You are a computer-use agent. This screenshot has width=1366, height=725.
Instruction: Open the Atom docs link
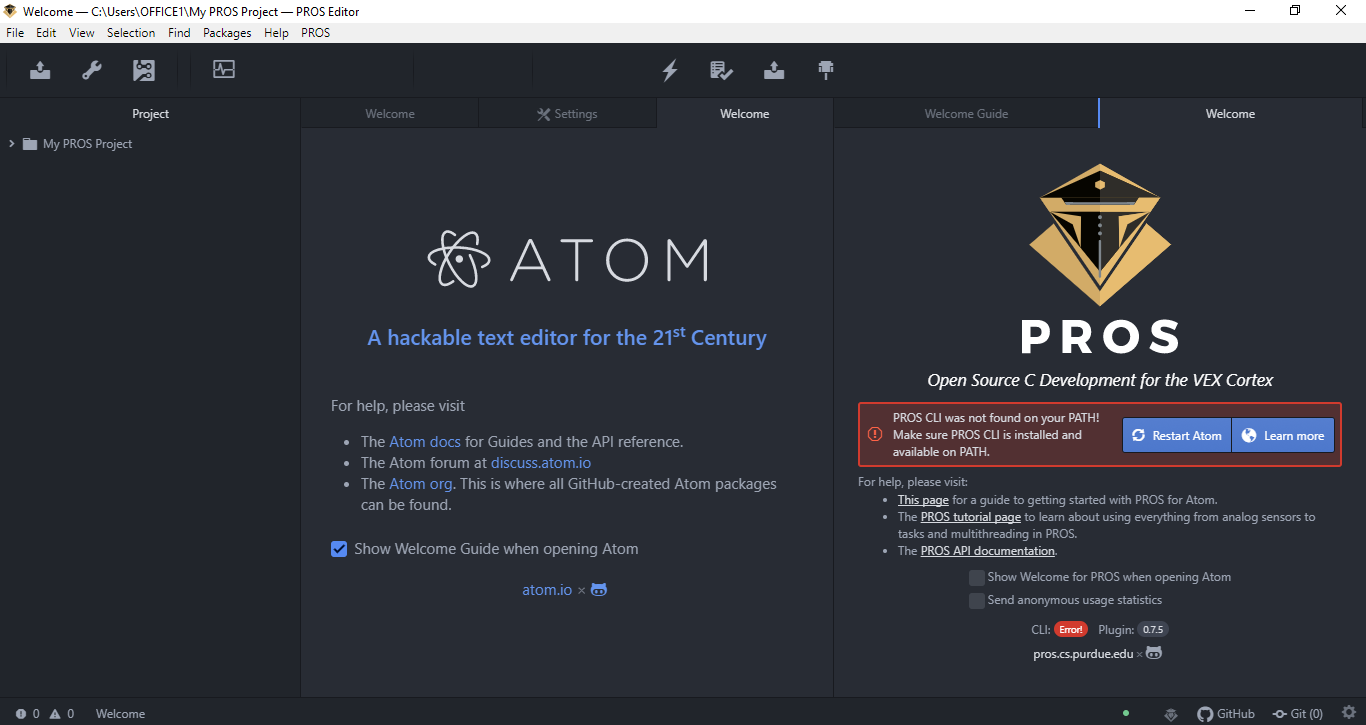click(425, 441)
